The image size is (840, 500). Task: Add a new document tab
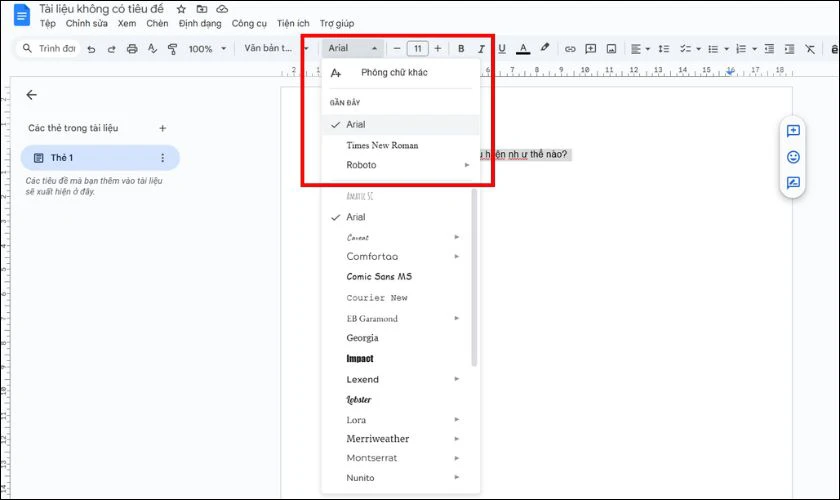point(163,128)
